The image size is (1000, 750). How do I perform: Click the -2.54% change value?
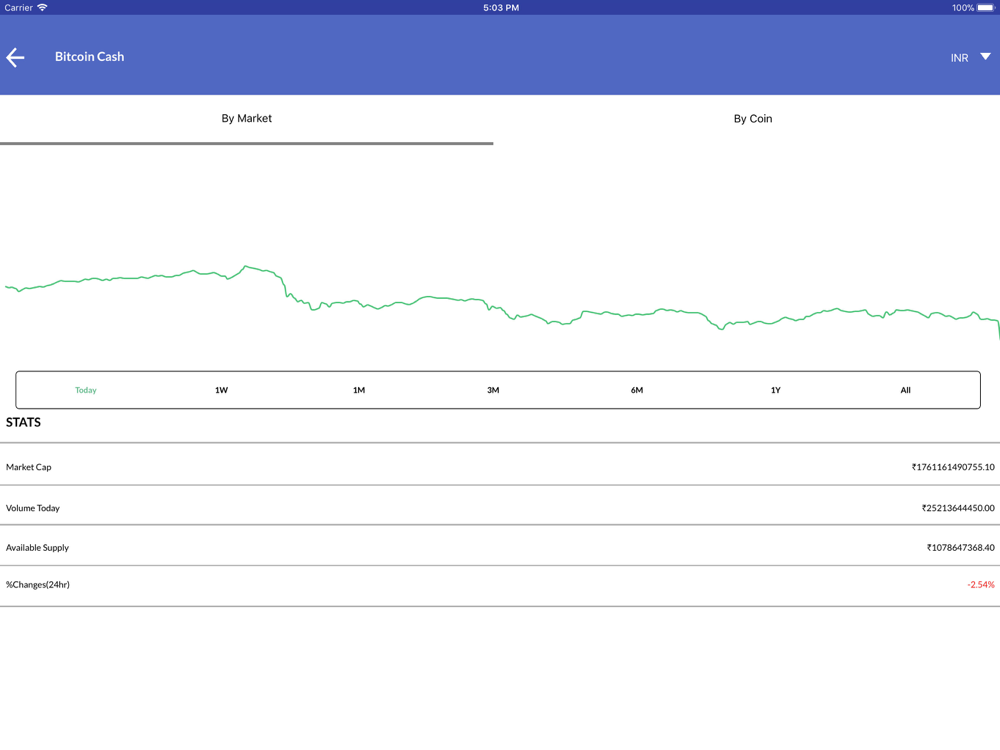tap(981, 585)
